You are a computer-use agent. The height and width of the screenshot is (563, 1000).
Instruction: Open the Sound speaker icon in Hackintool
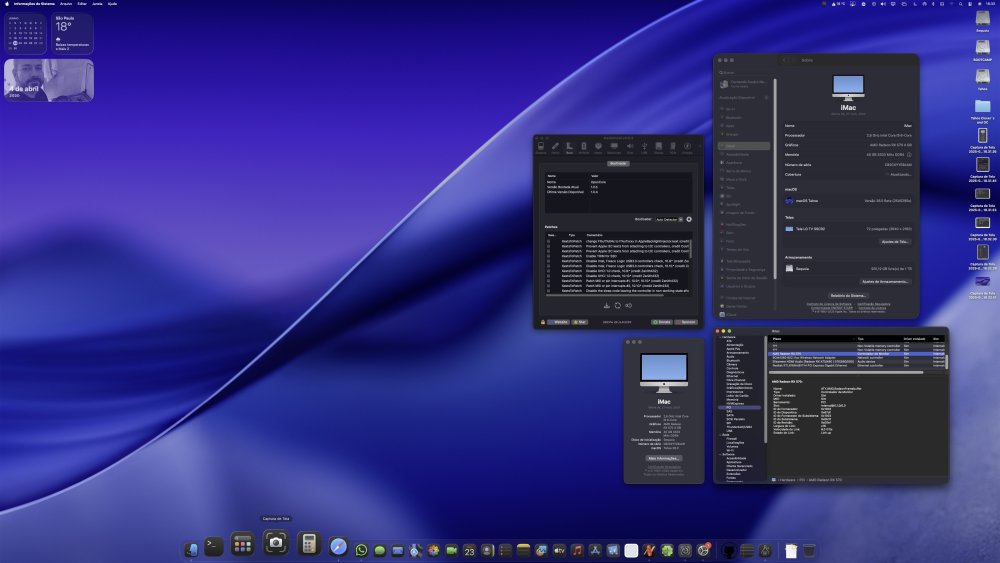click(630, 147)
